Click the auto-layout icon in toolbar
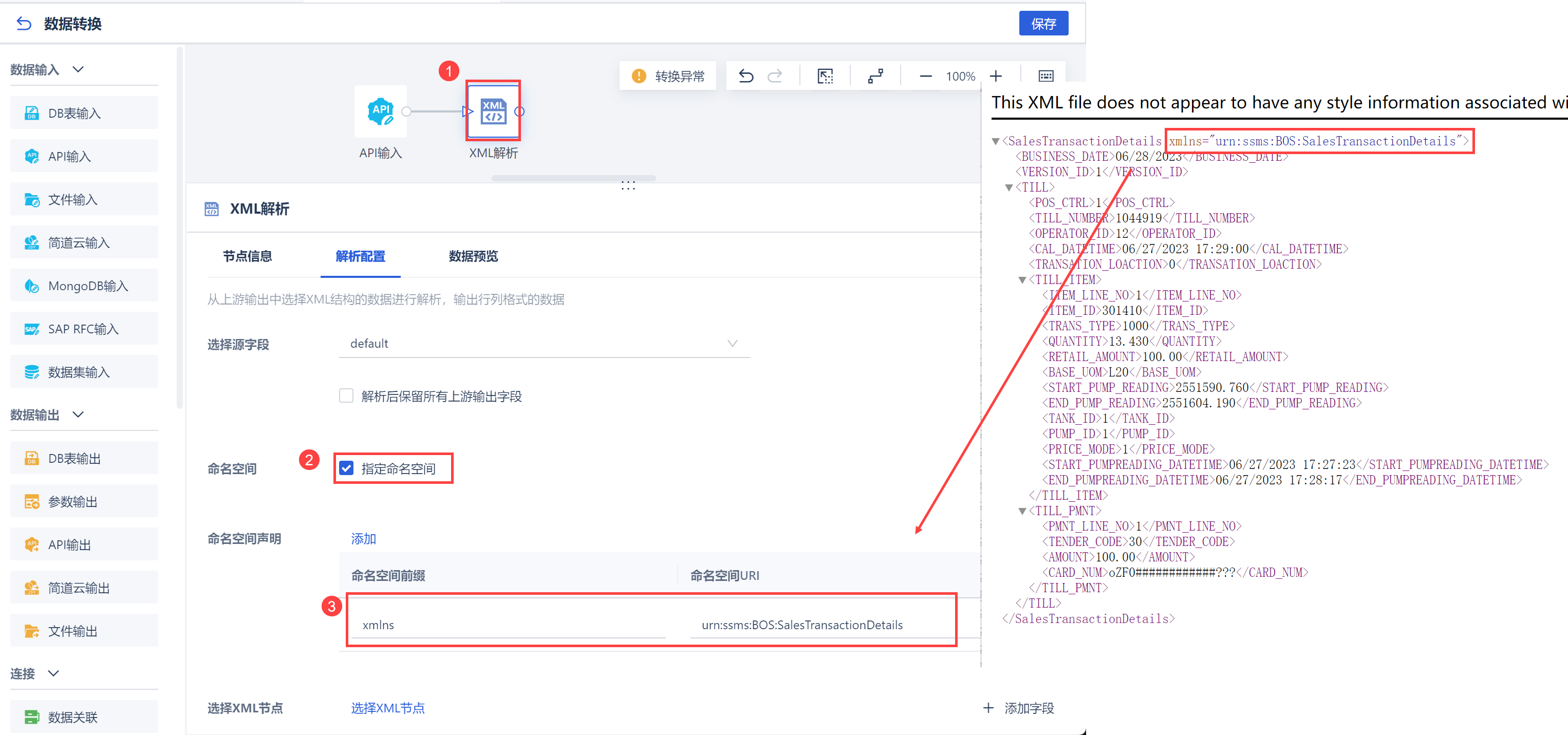This screenshot has height=735, width=1568. click(x=875, y=76)
